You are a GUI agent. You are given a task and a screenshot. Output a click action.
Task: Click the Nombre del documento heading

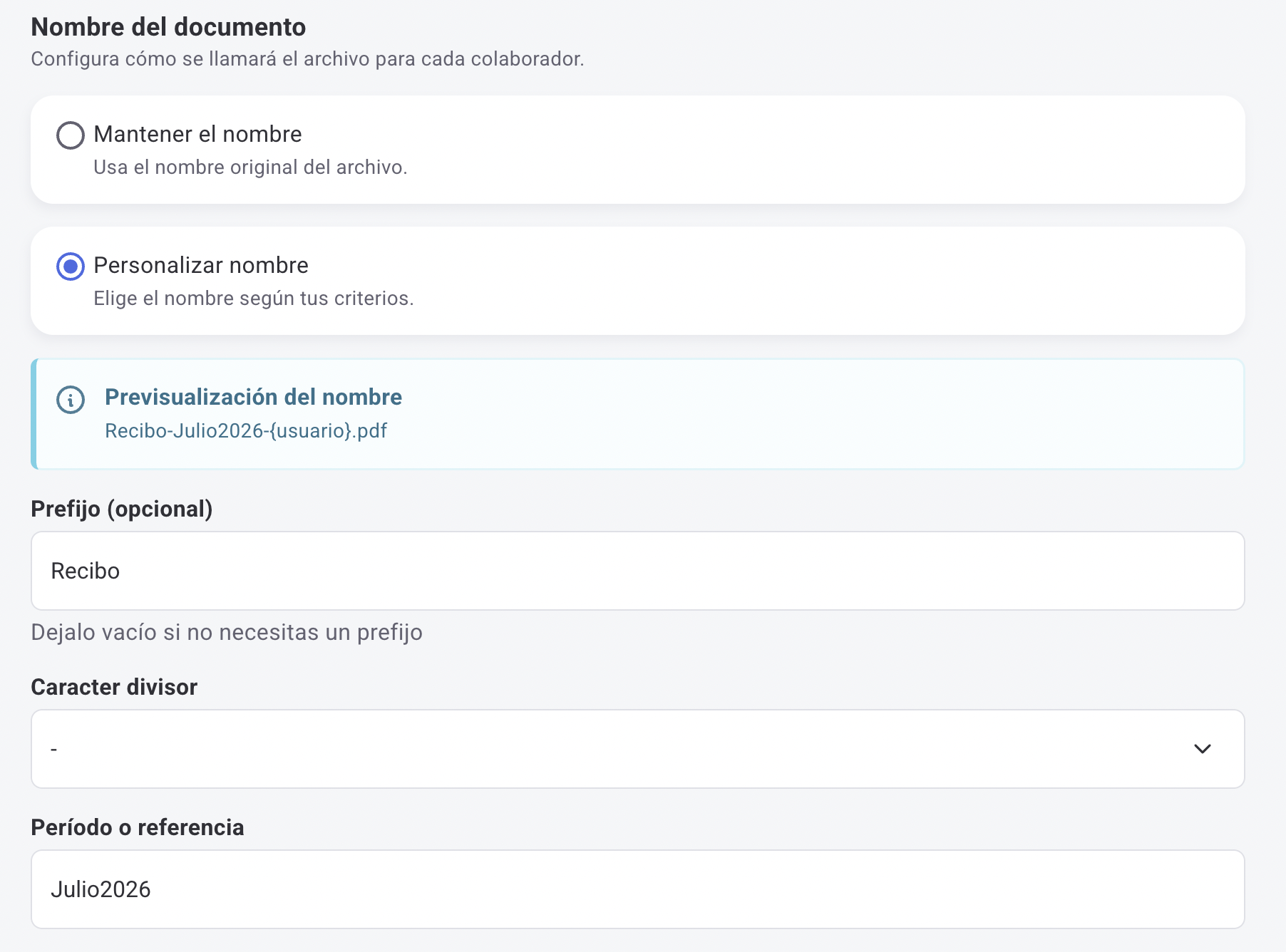(x=168, y=27)
